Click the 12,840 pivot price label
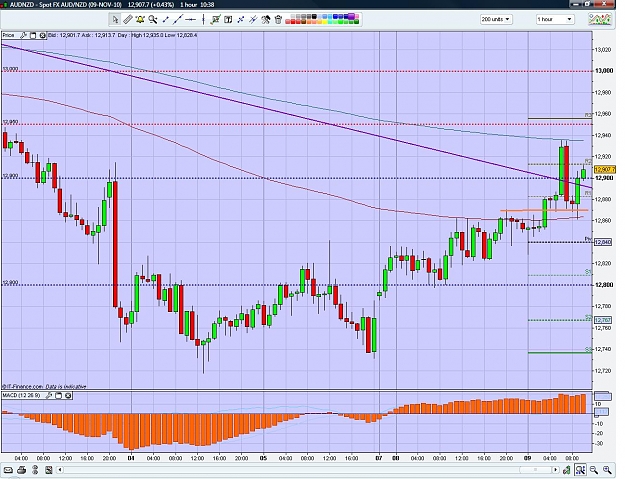The width and height of the screenshot is (625, 479). 603,242
